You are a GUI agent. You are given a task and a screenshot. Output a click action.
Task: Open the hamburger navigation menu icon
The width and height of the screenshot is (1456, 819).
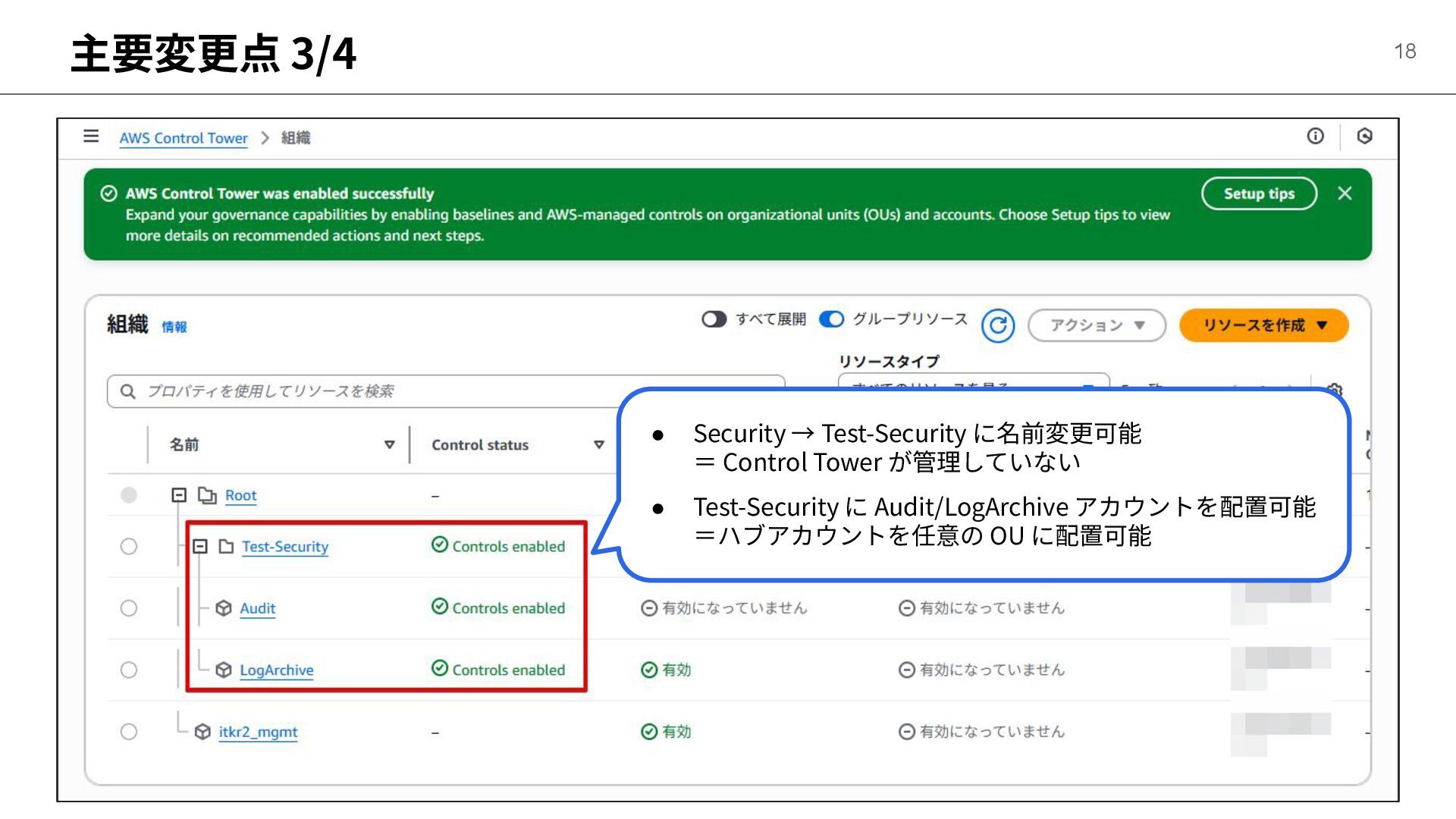pyautogui.click(x=91, y=136)
